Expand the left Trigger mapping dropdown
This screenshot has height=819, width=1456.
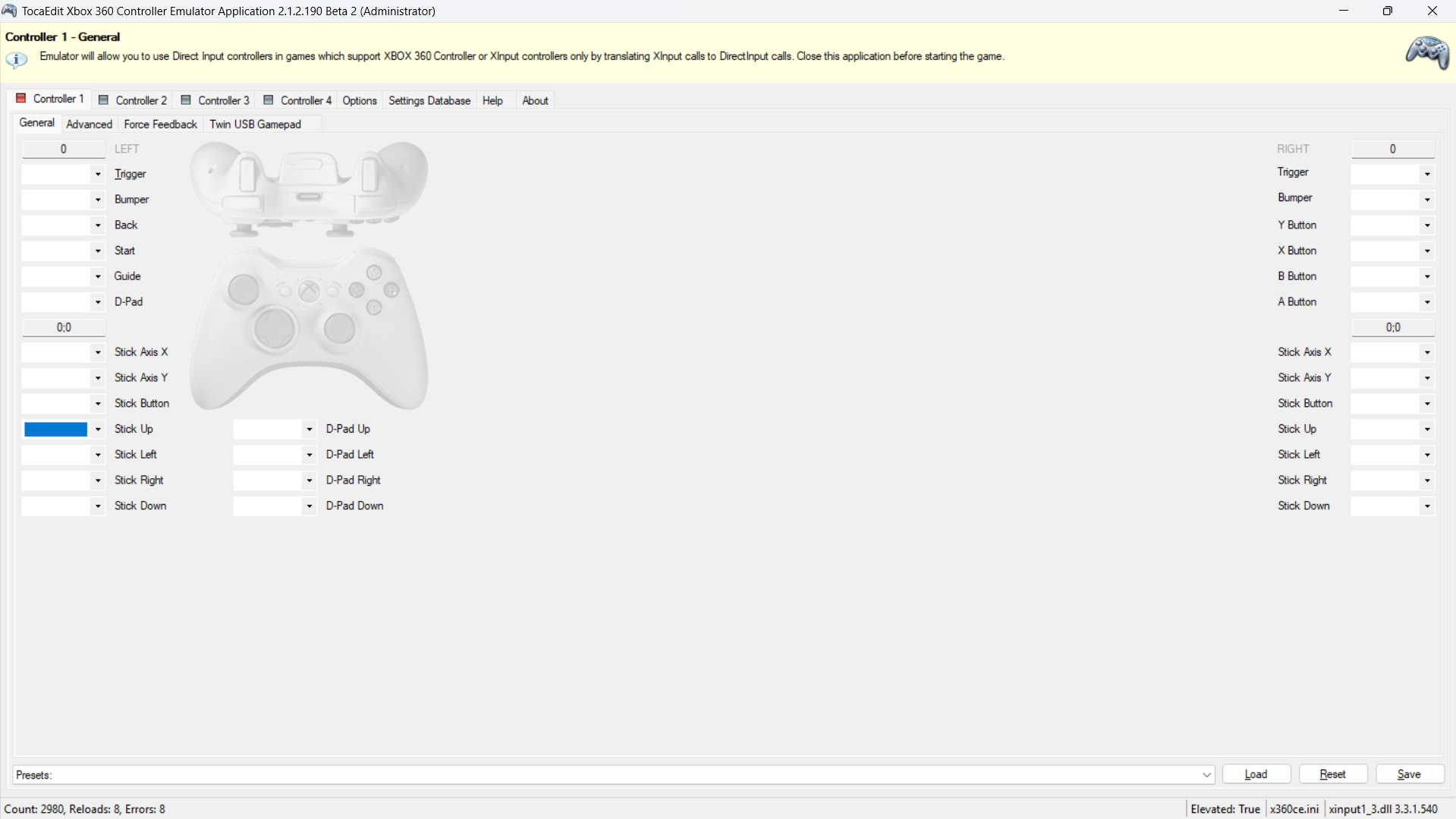point(98,175)
